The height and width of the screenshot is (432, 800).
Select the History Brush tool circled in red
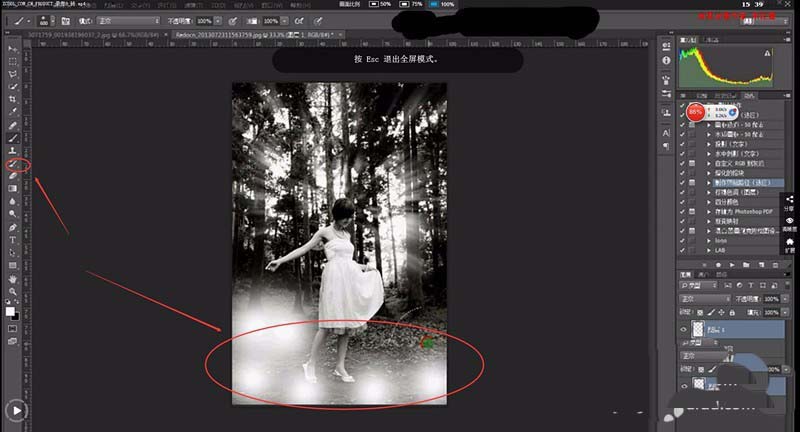pyautogui.click(x=14, y=163)
